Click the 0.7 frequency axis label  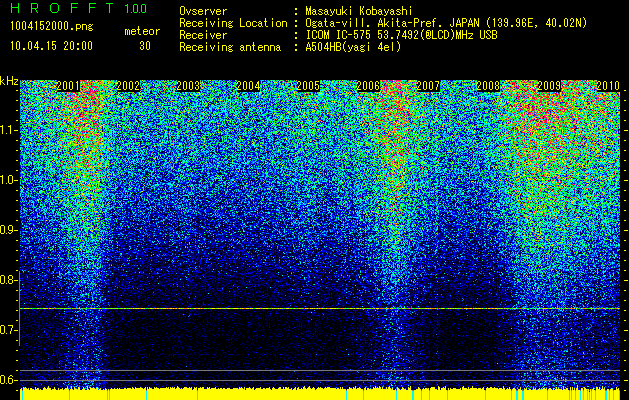click(x=9, y=330)
